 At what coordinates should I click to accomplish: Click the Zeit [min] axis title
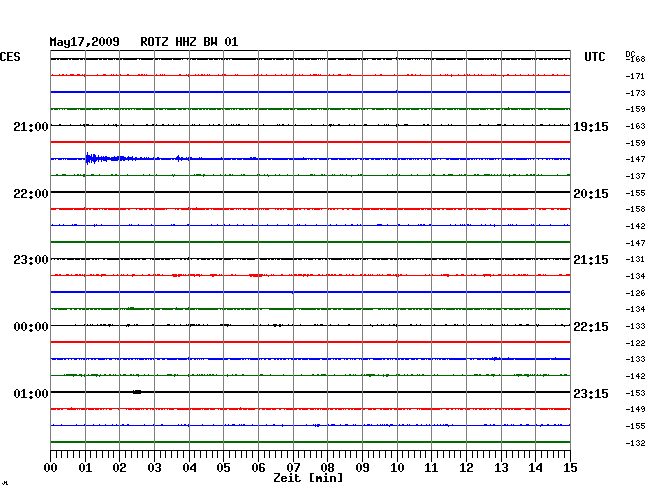(308, 478)
